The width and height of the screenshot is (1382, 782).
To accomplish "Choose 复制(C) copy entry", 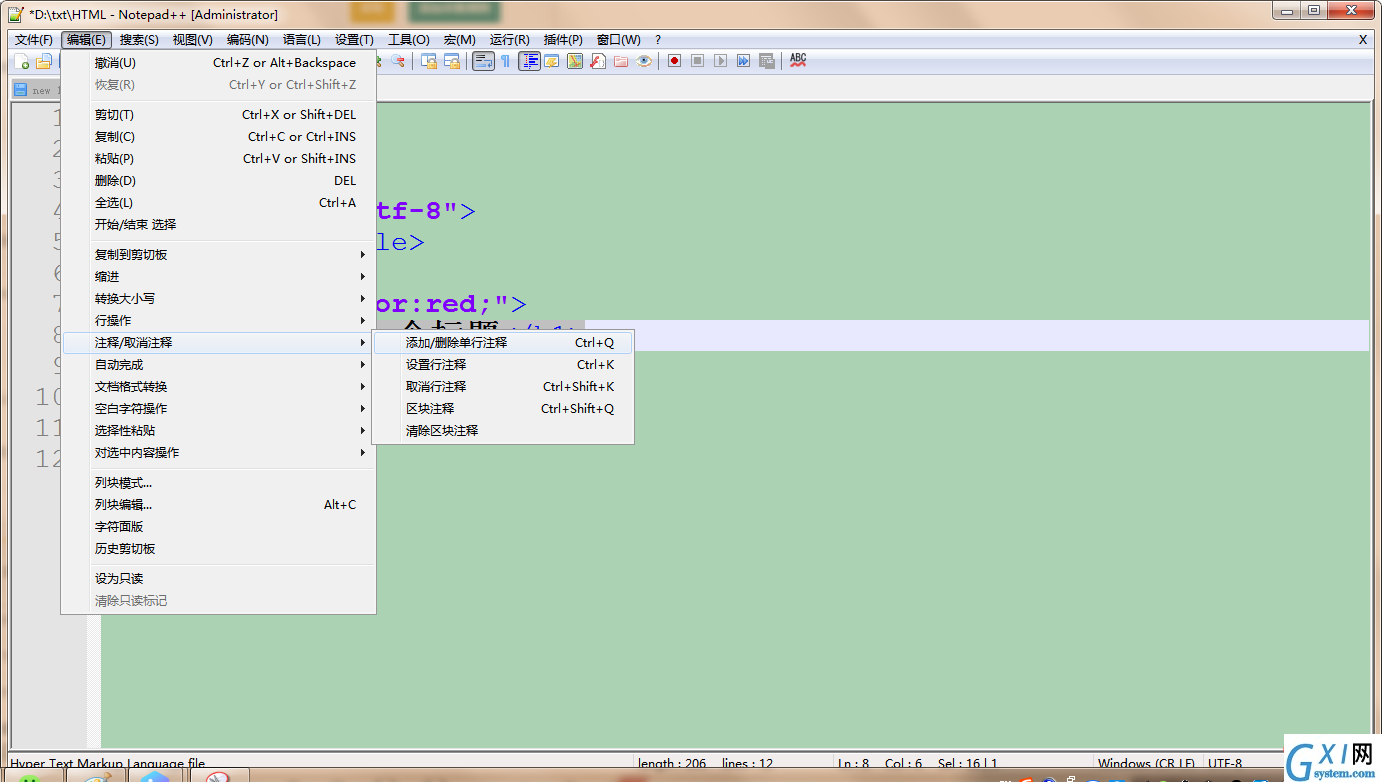I will [218, 136].
